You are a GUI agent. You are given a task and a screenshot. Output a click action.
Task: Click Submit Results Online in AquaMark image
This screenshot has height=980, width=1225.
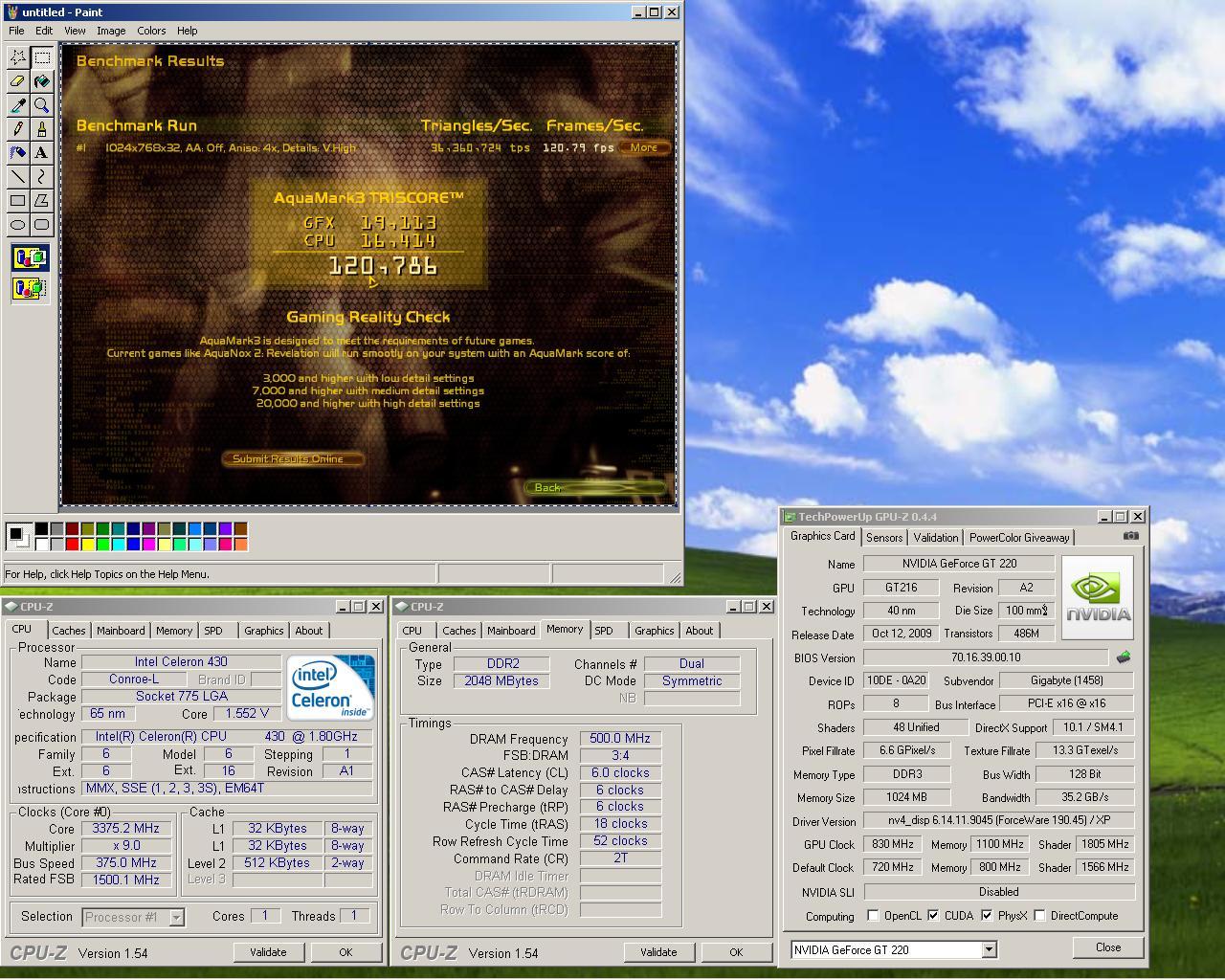pyautogui.click(x=293, y=458)
